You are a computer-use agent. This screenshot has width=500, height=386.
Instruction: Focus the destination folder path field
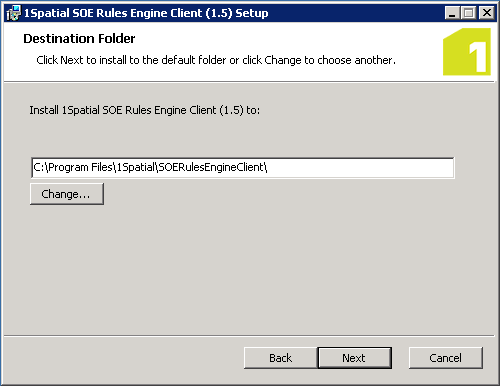tap(243, 168)
